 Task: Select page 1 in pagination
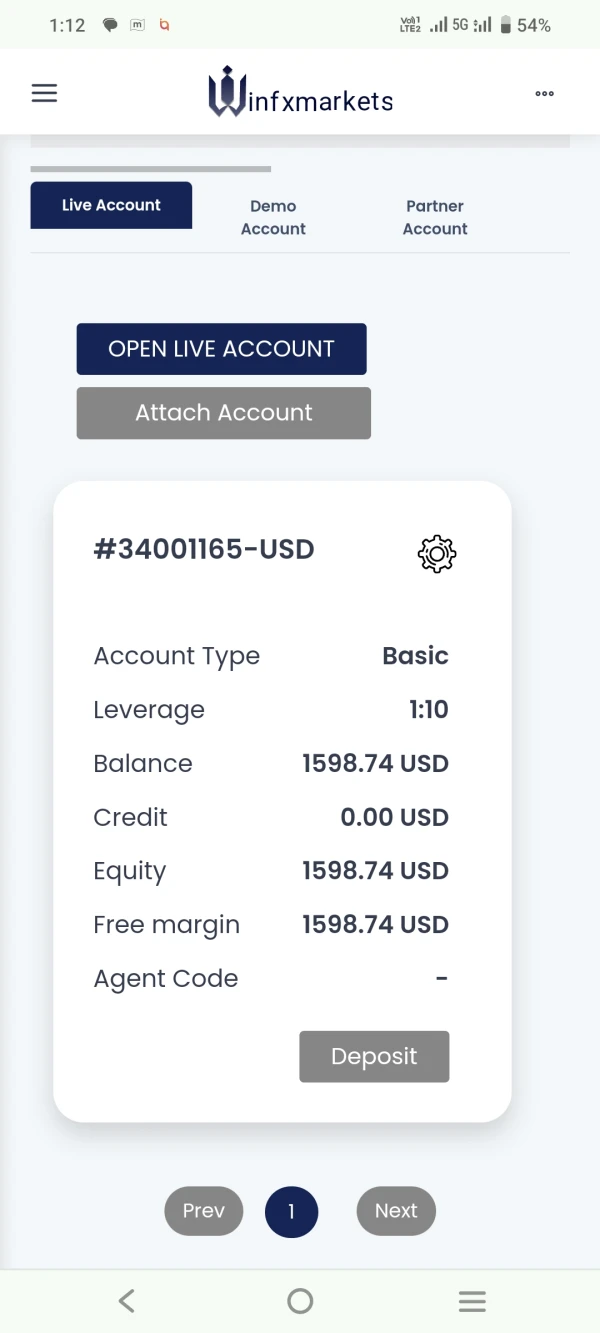click(291, 1211)
